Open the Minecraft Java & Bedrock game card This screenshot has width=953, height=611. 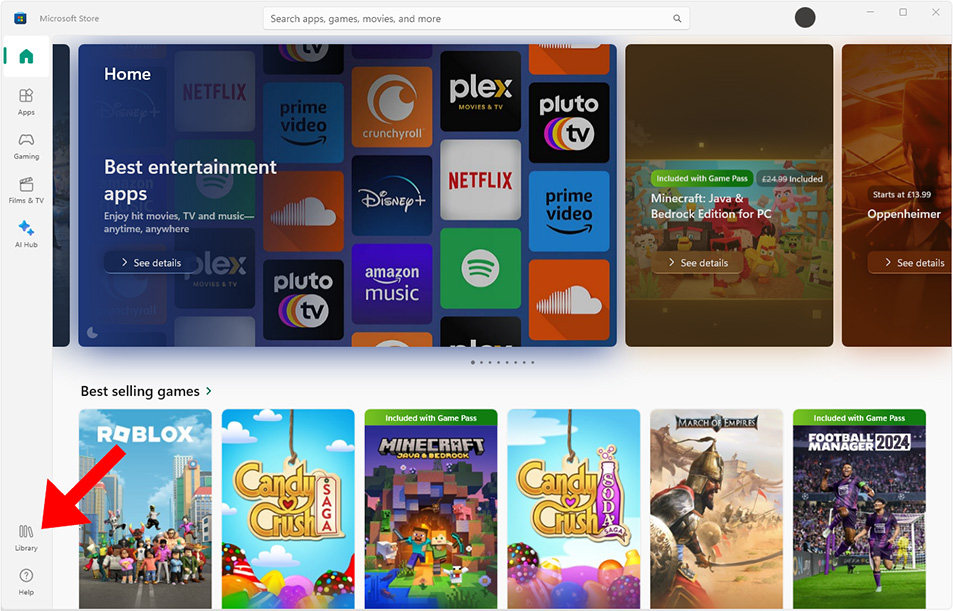pyautogui.click(x=431, y=509)
